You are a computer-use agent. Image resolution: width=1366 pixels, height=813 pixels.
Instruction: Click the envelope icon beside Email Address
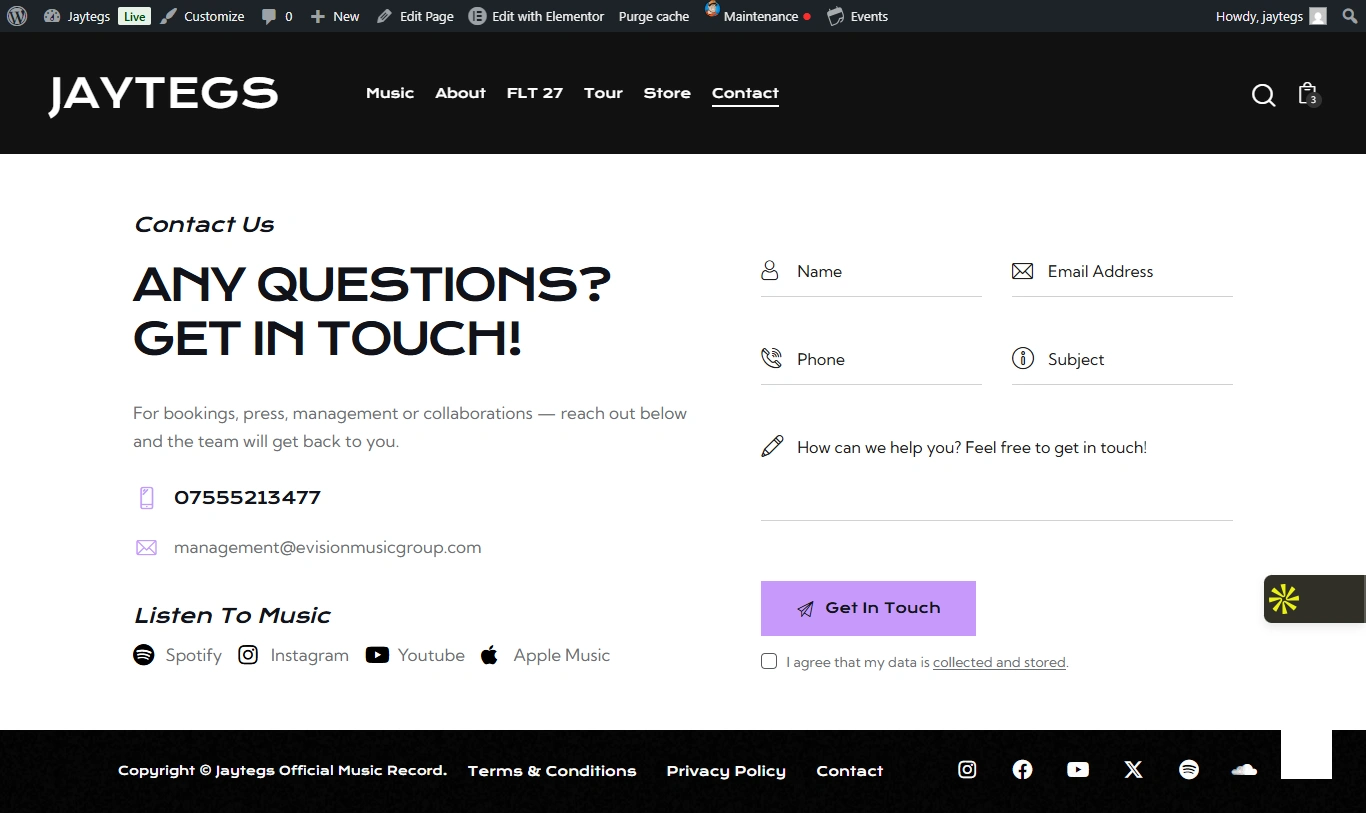(x=1022, y=271)
